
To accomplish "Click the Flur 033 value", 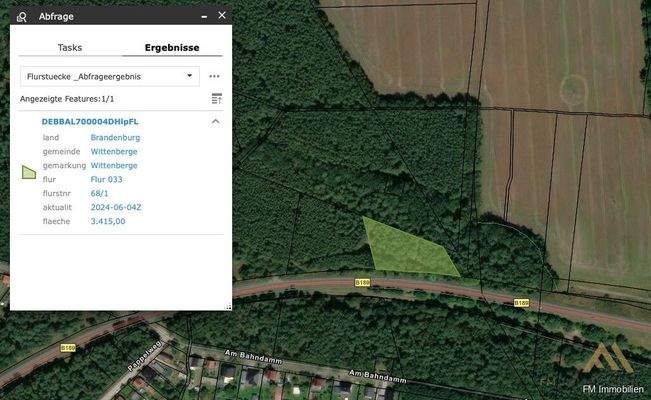I will pyautogui.click(x=106, y=179).
